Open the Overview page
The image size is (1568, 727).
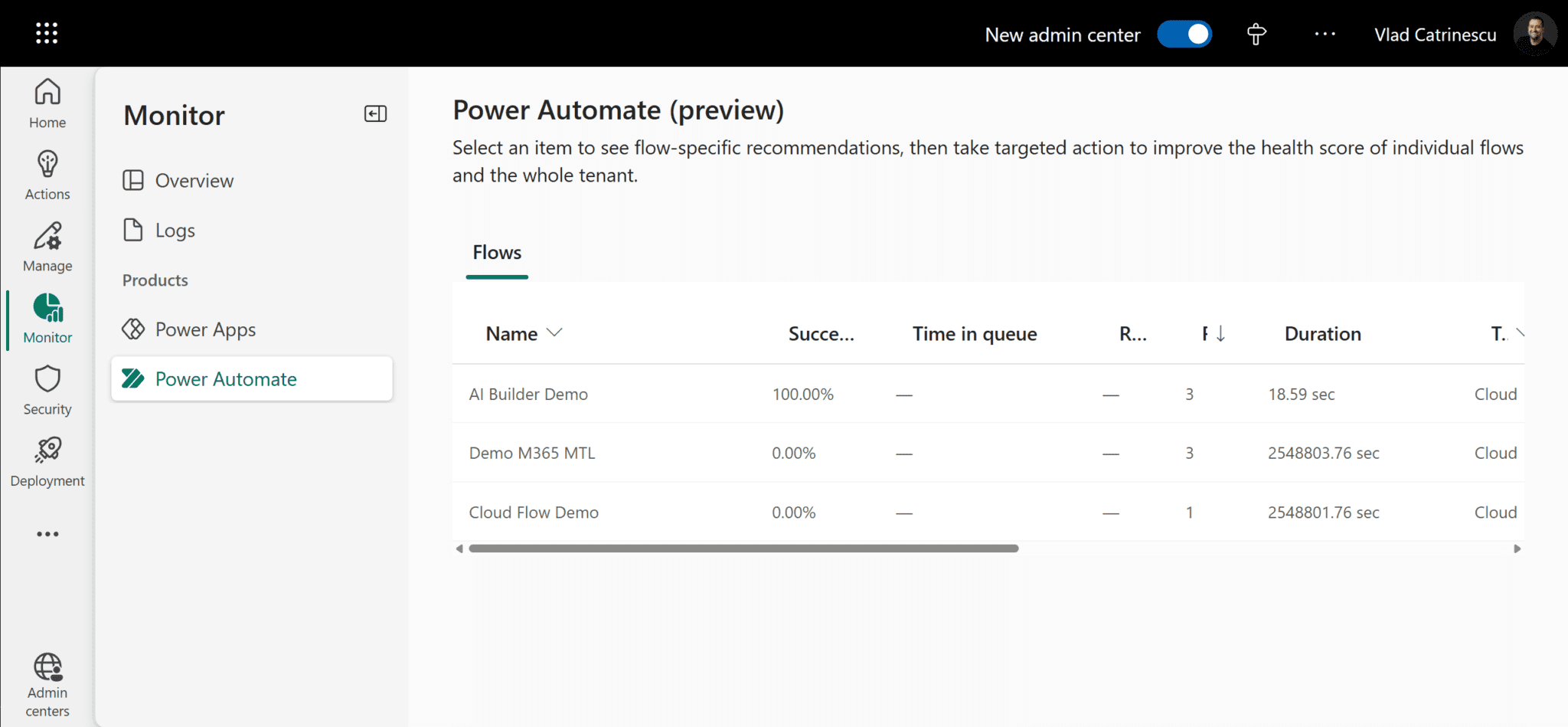click(194, 180)
